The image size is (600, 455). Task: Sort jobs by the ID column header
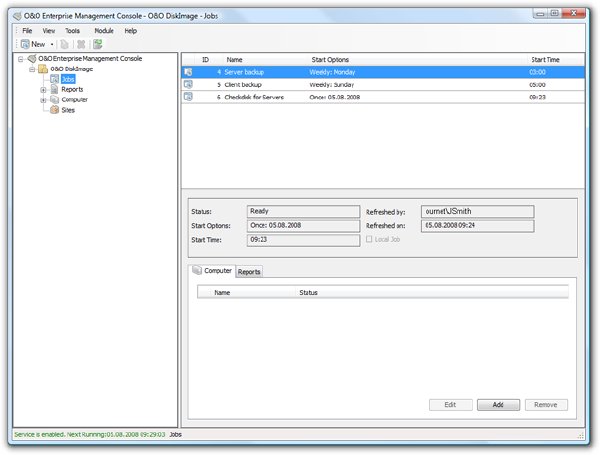tap(205, 60)
